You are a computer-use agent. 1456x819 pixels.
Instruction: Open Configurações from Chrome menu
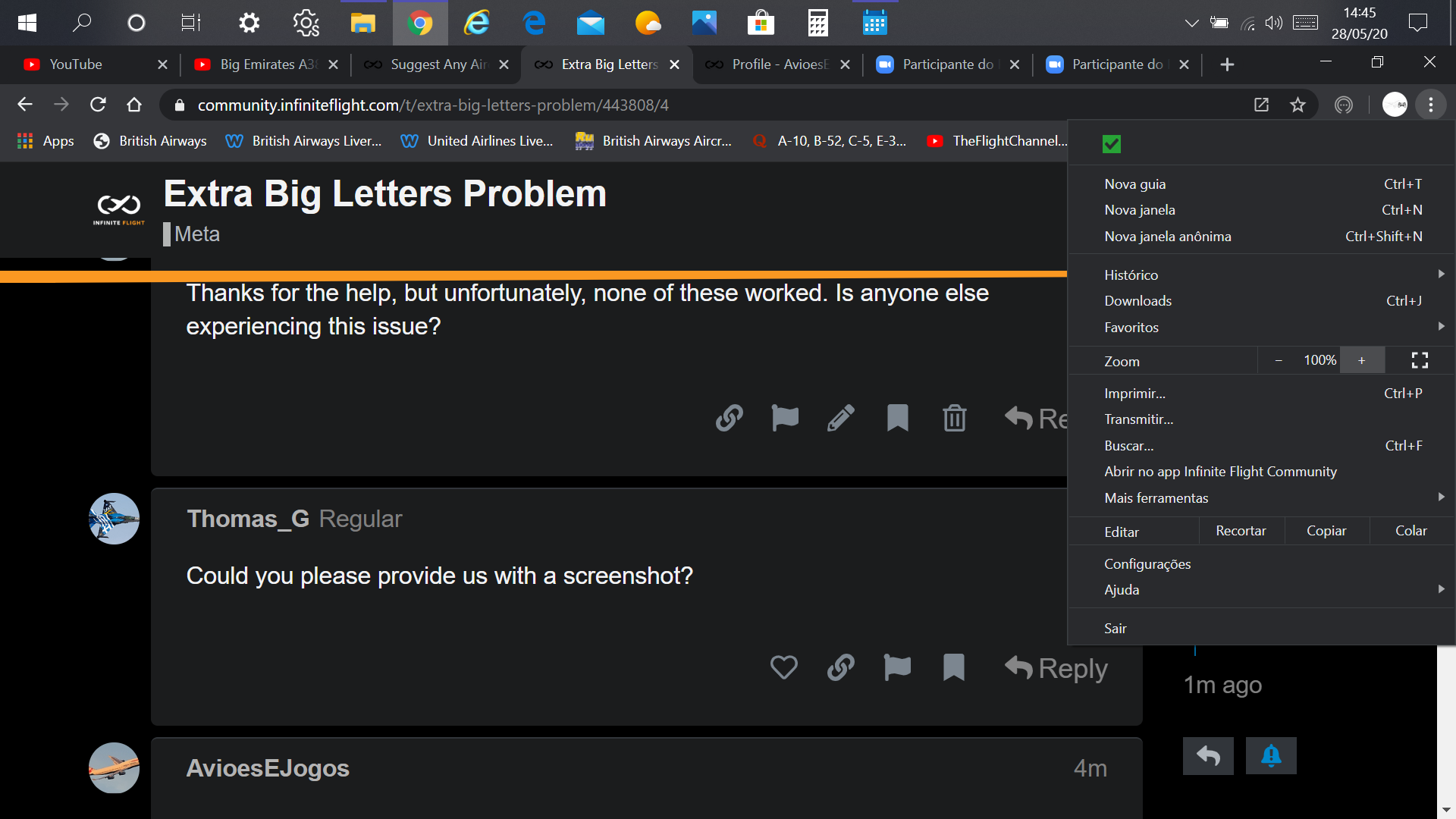pyautogui.click(x=1147, y=563)
